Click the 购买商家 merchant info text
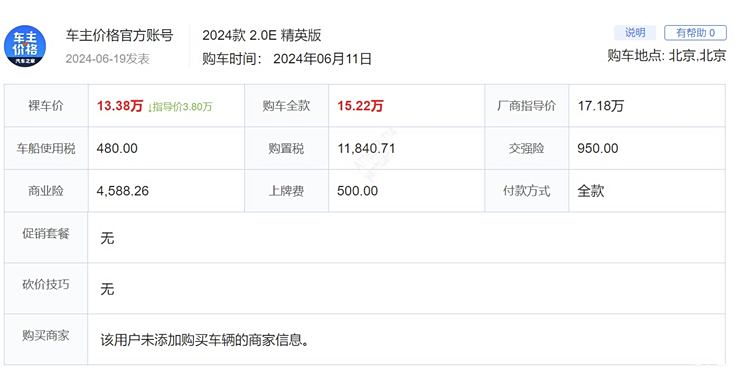 coord(205,340)
